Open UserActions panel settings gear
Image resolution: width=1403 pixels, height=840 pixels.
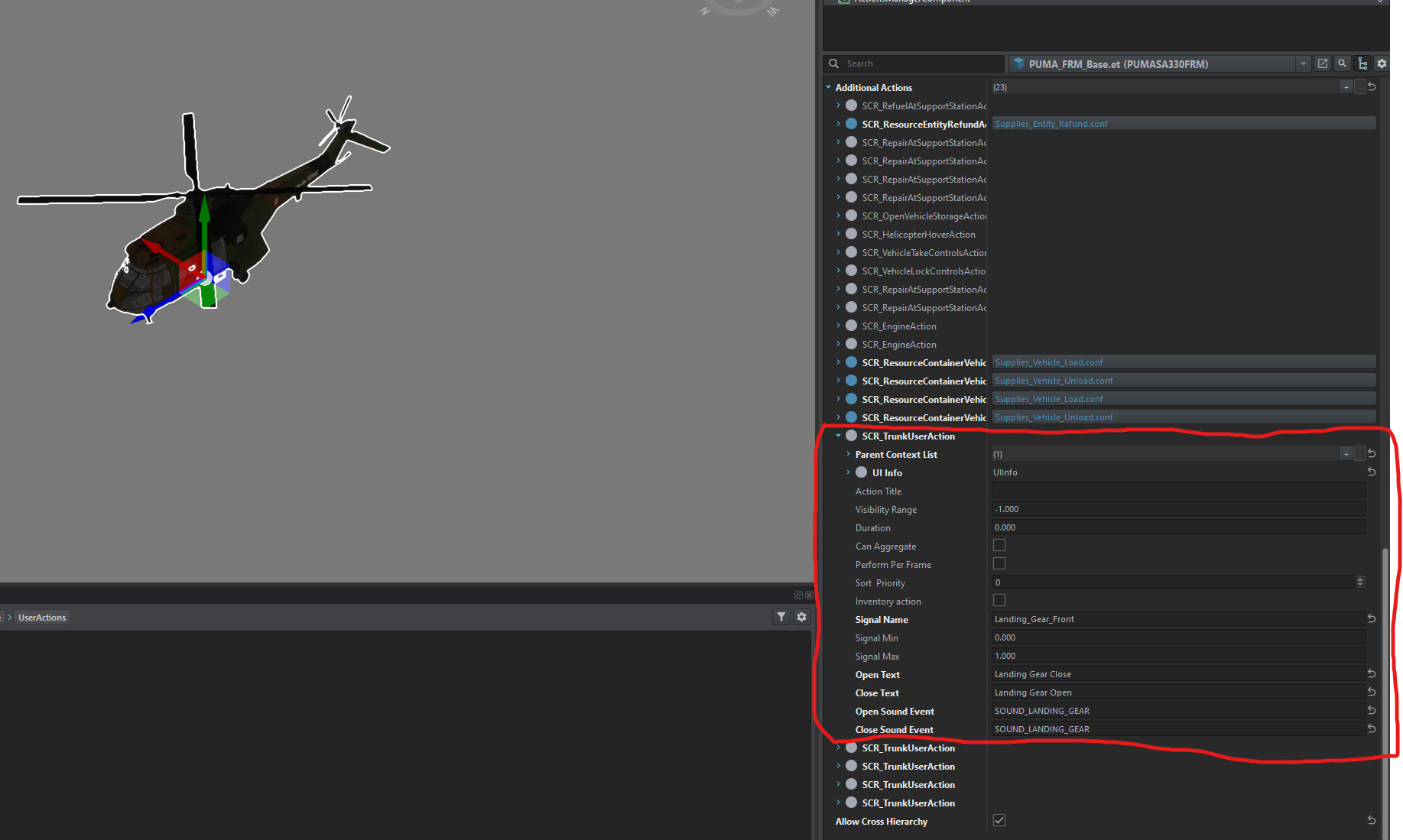click(x=801, y=617)
